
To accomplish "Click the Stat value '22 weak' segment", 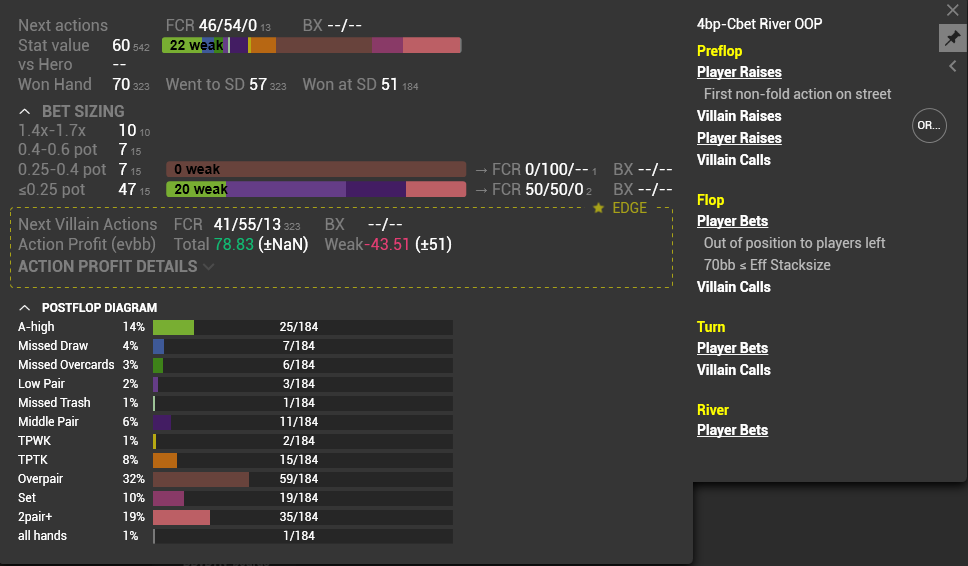I will tap(182, 45).
